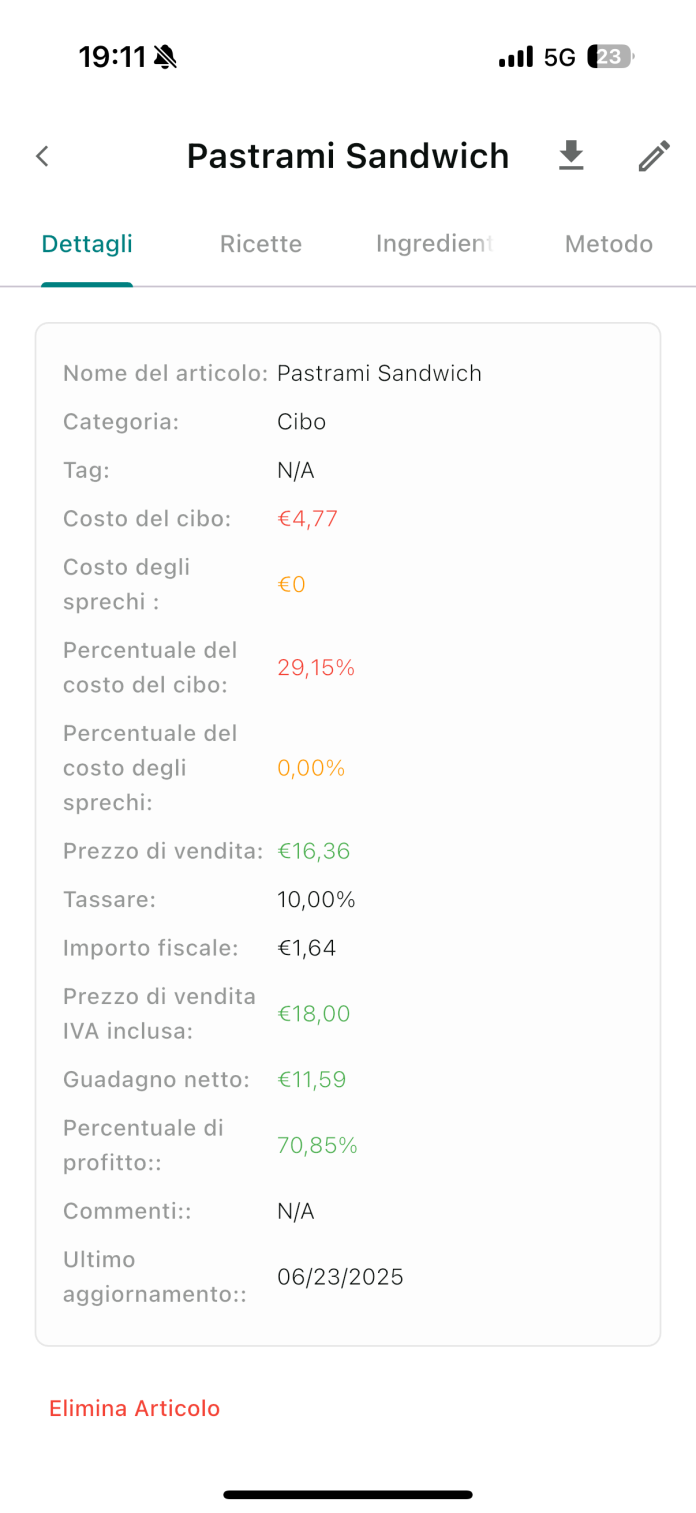Viewport: 696px width, 1513px height.
Task: Tap the 70,85% profit percentage
Action: (x=317, y=1146)
